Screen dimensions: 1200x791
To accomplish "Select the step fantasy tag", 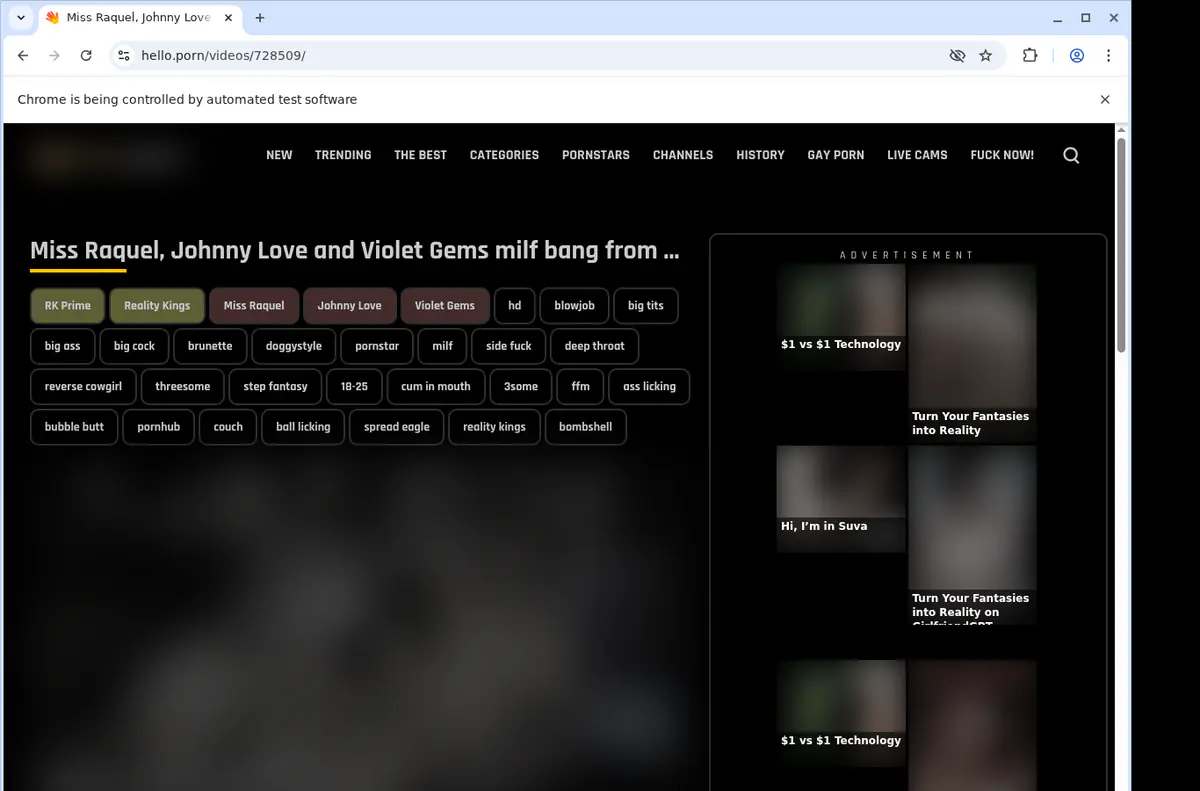I will click(276, 386).
